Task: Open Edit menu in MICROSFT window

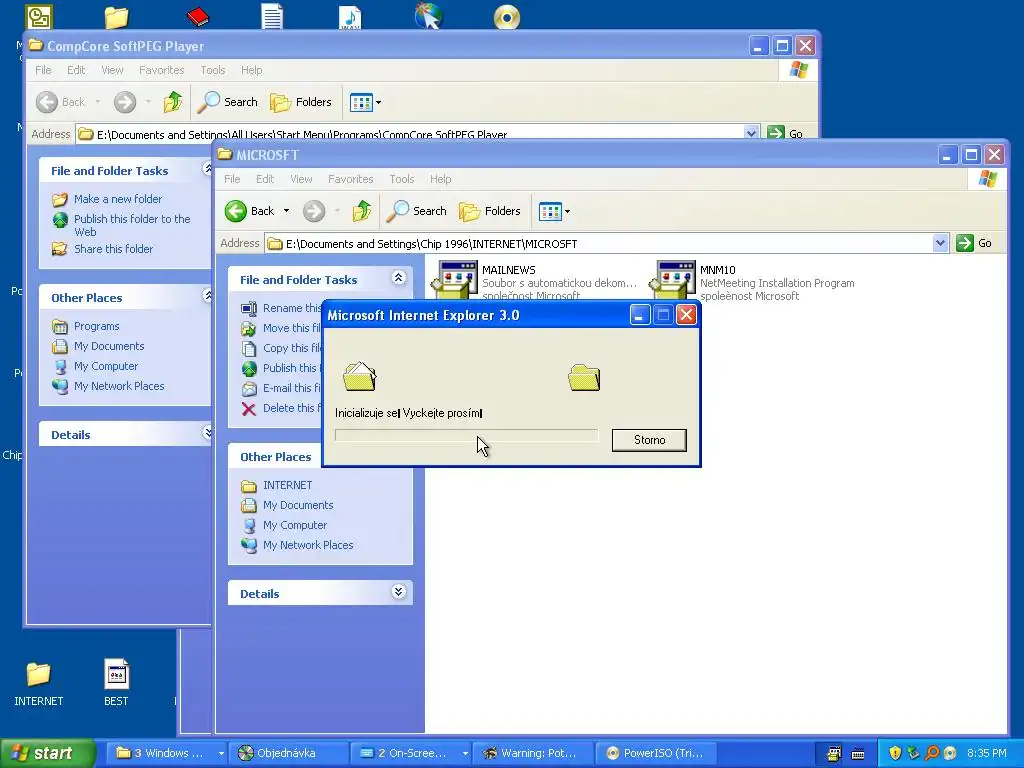Action: point(264,179)
